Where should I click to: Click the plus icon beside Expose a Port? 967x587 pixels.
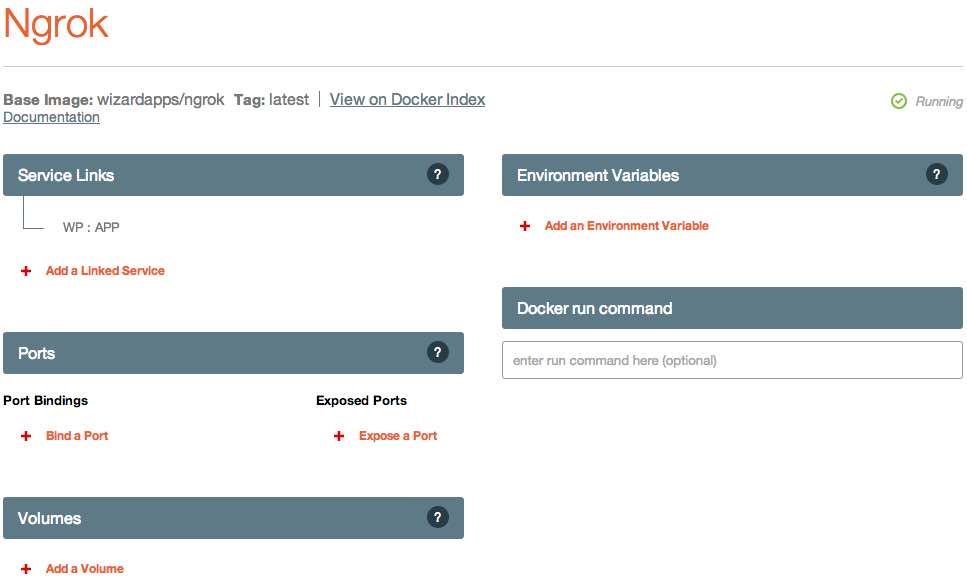[339, 436]
